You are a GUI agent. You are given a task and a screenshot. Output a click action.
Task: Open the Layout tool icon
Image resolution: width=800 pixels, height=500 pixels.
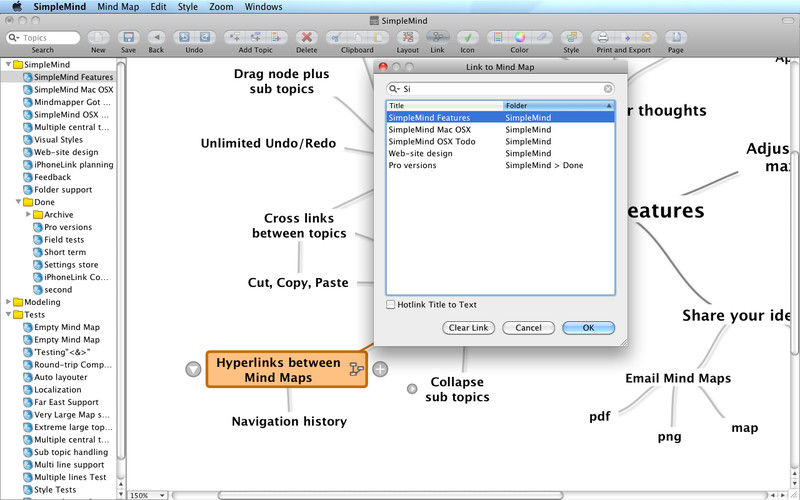(x=408, y=37)
